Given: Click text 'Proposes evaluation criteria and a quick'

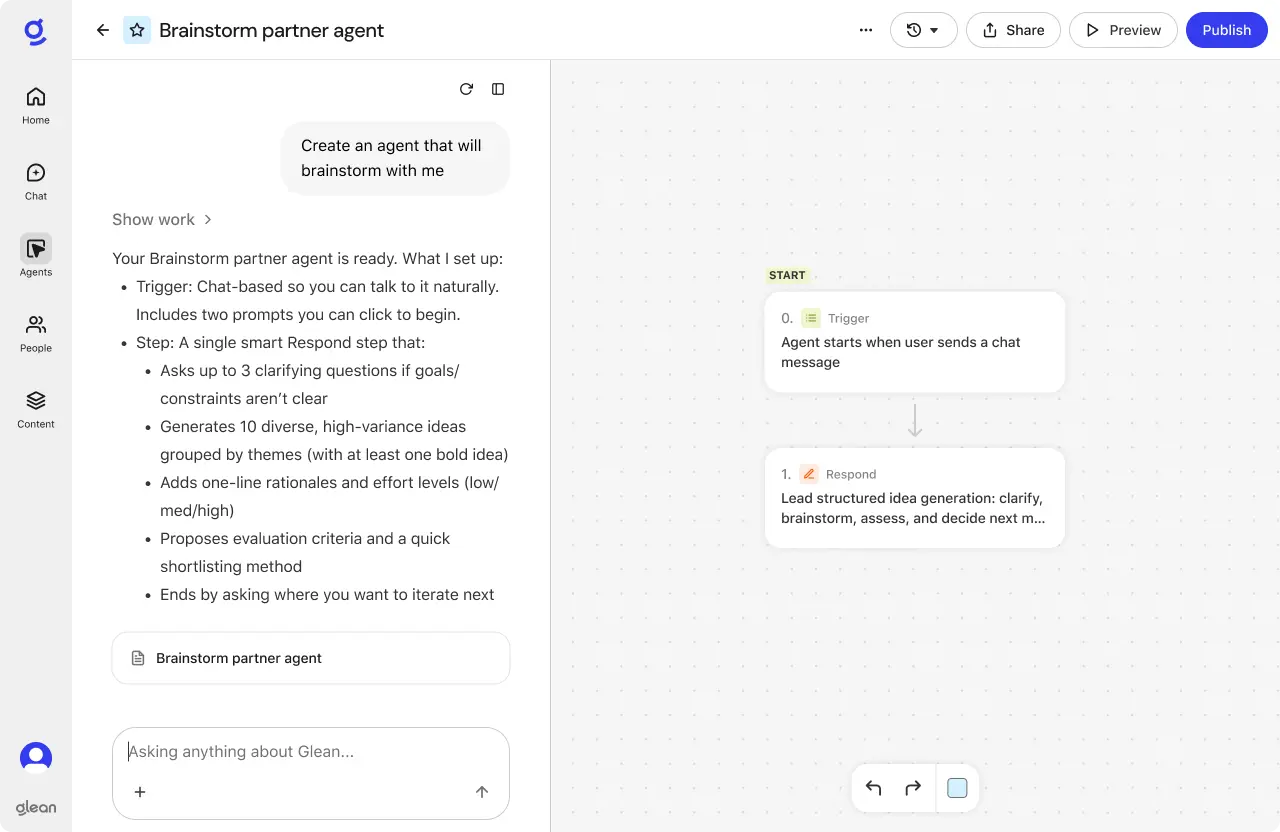Looking at the screenshot, I should click(305, 538).
